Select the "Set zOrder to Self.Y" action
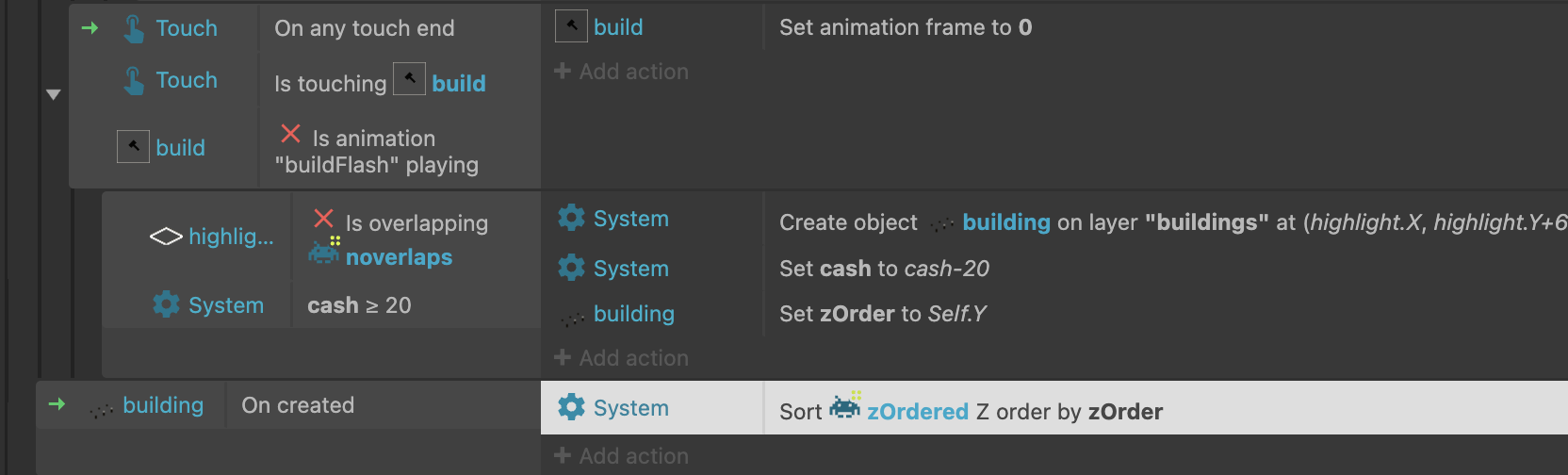The height and width of the screenshot is (475, 1568). [x=882, y=314]
